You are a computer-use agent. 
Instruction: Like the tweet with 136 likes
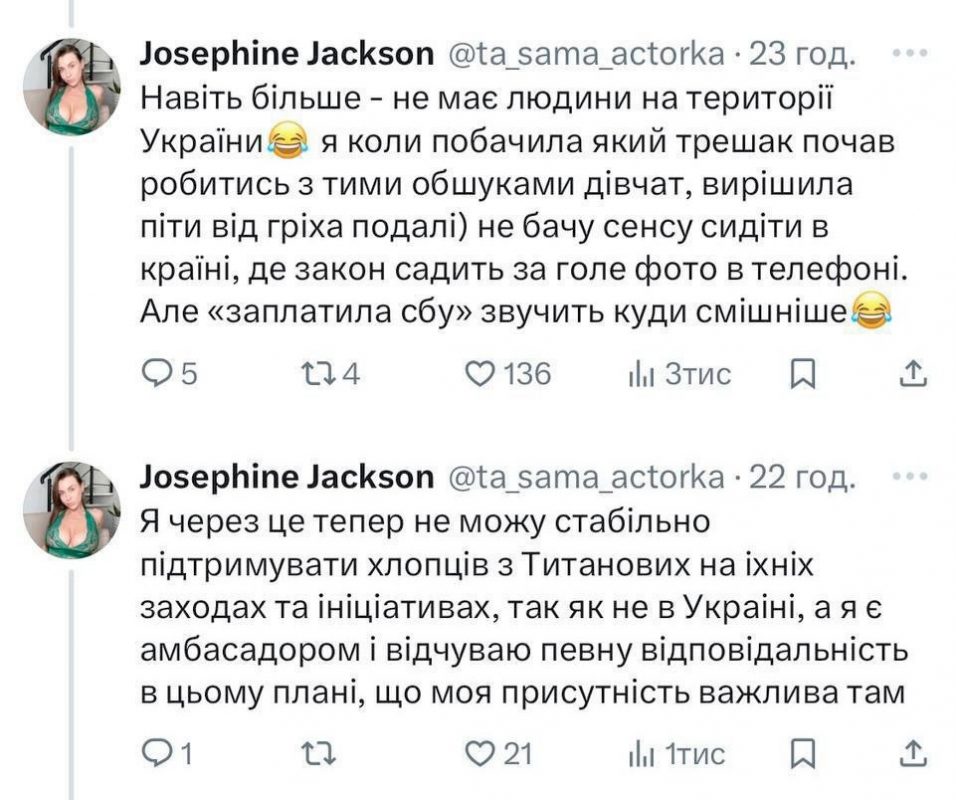click(483, 374)
